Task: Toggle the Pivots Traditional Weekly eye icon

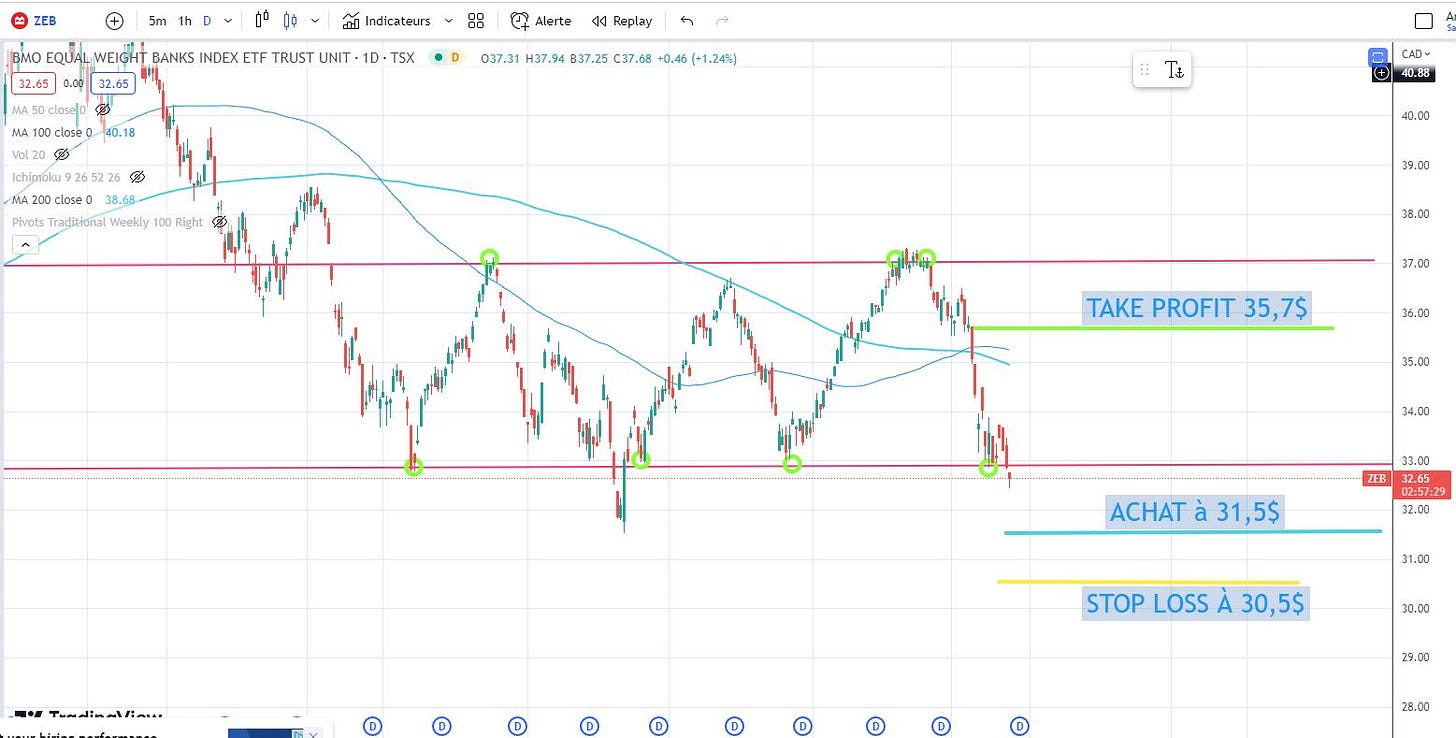Action: click(x=219, y=222)
